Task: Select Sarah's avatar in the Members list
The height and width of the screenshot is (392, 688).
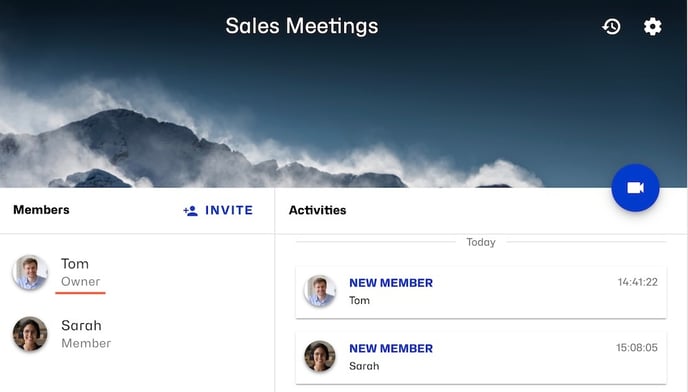Action: point(30,334)
